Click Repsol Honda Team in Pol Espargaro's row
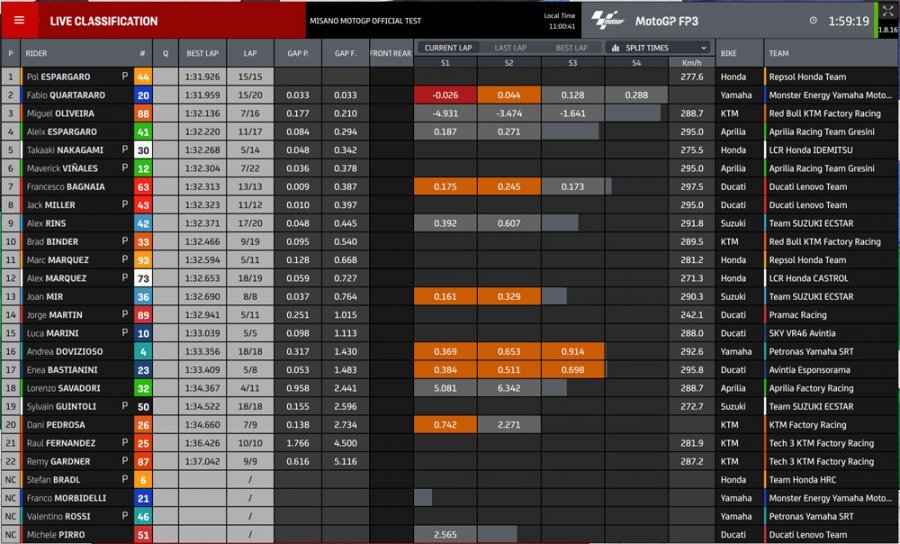This screenshot has height=544, width=900. pyautogui.click(x=808, y=77)
